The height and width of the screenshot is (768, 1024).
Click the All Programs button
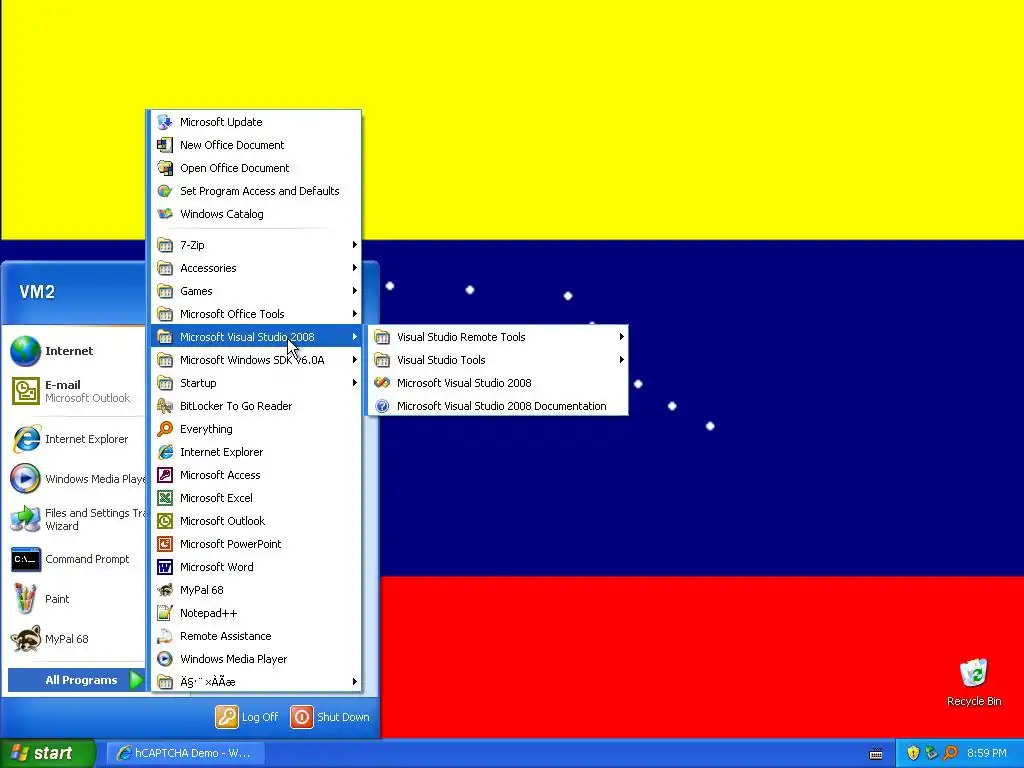(76, 680)
